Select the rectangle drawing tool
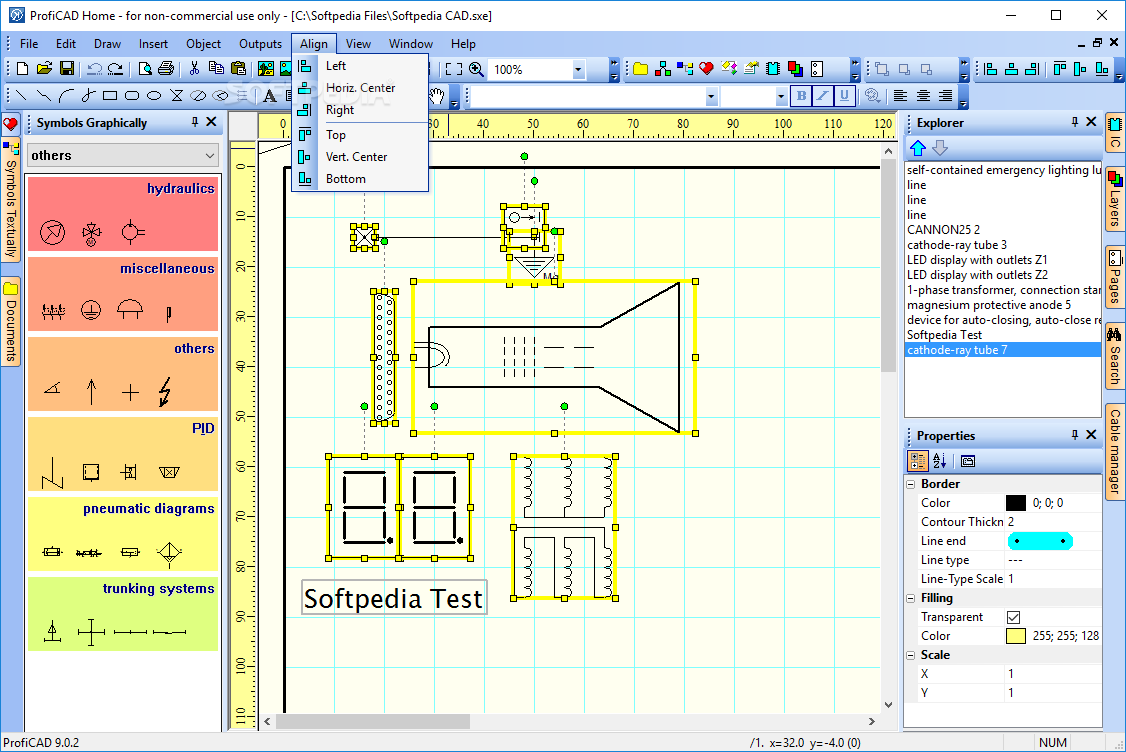The image size is (1126, 752). (110, 96)
